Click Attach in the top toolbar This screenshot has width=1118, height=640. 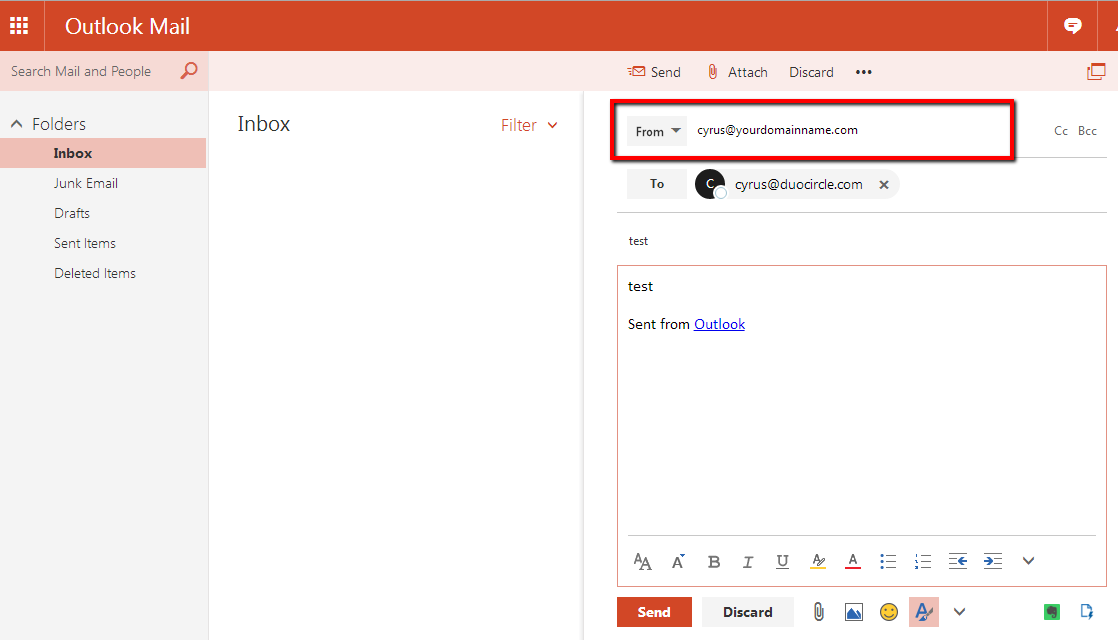[737, 72]
